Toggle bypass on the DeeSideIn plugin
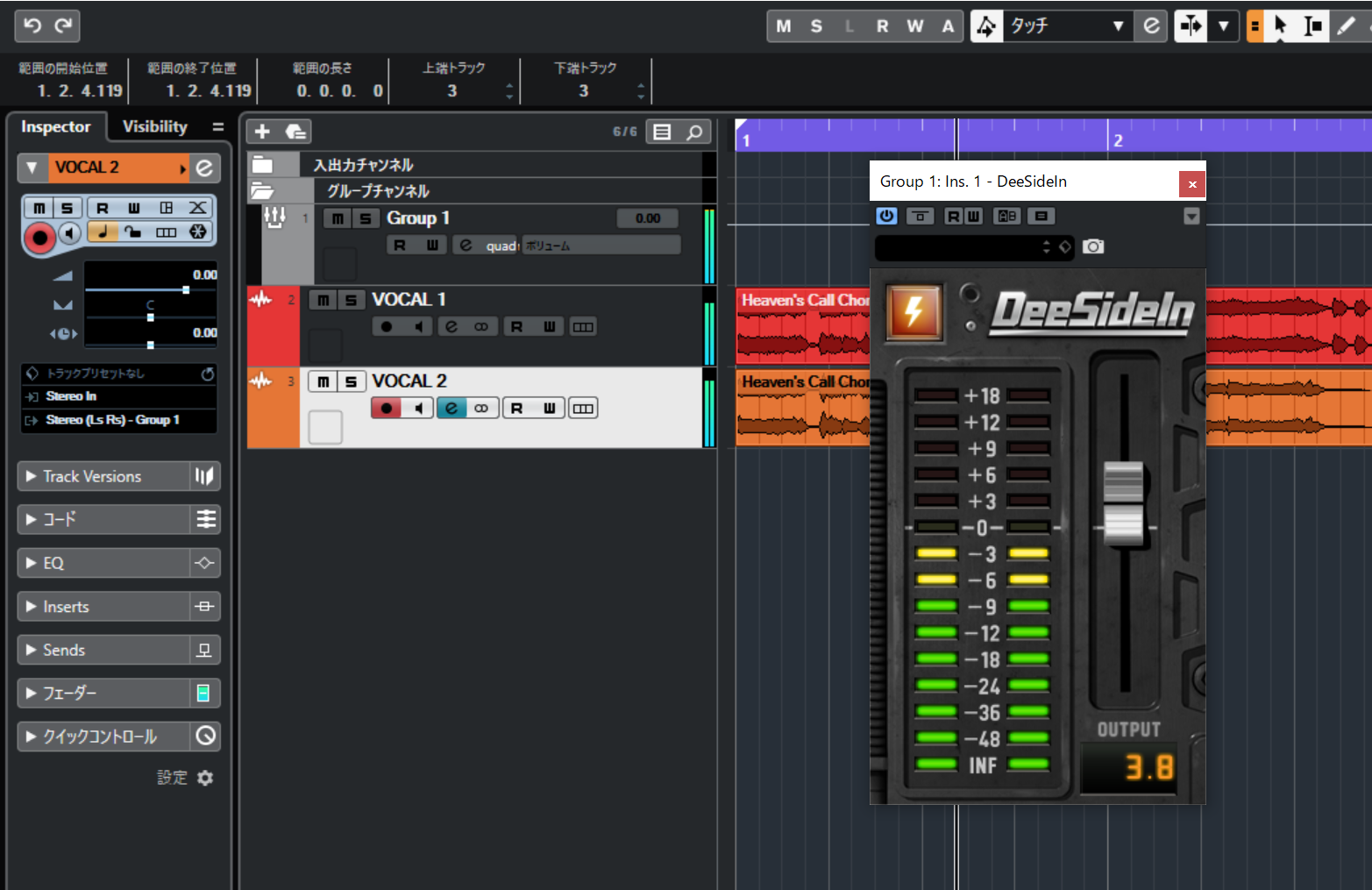The height and width of the screenshot is (890, 1372). 920,216
